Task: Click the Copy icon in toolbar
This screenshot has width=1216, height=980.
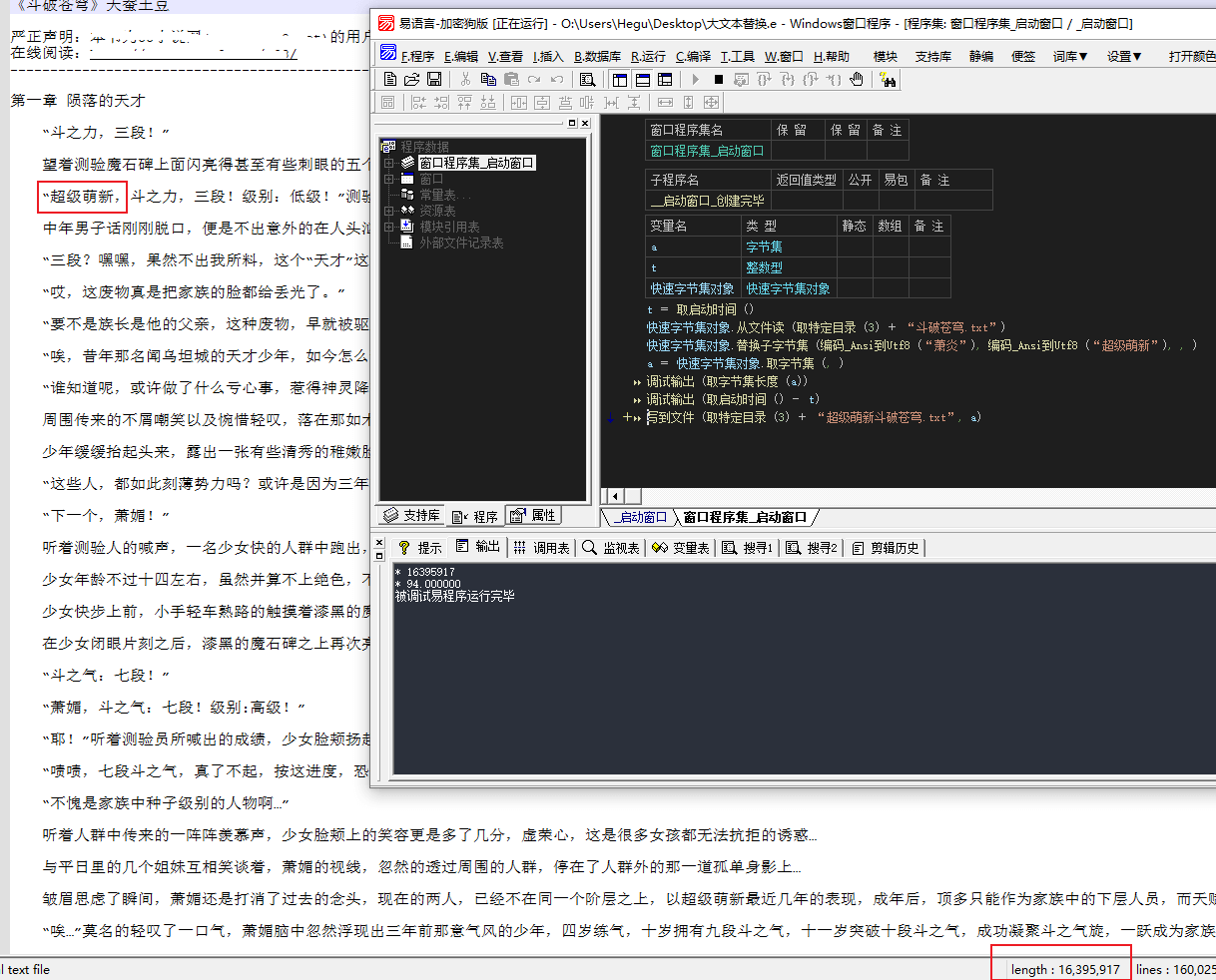Action: 488,79
